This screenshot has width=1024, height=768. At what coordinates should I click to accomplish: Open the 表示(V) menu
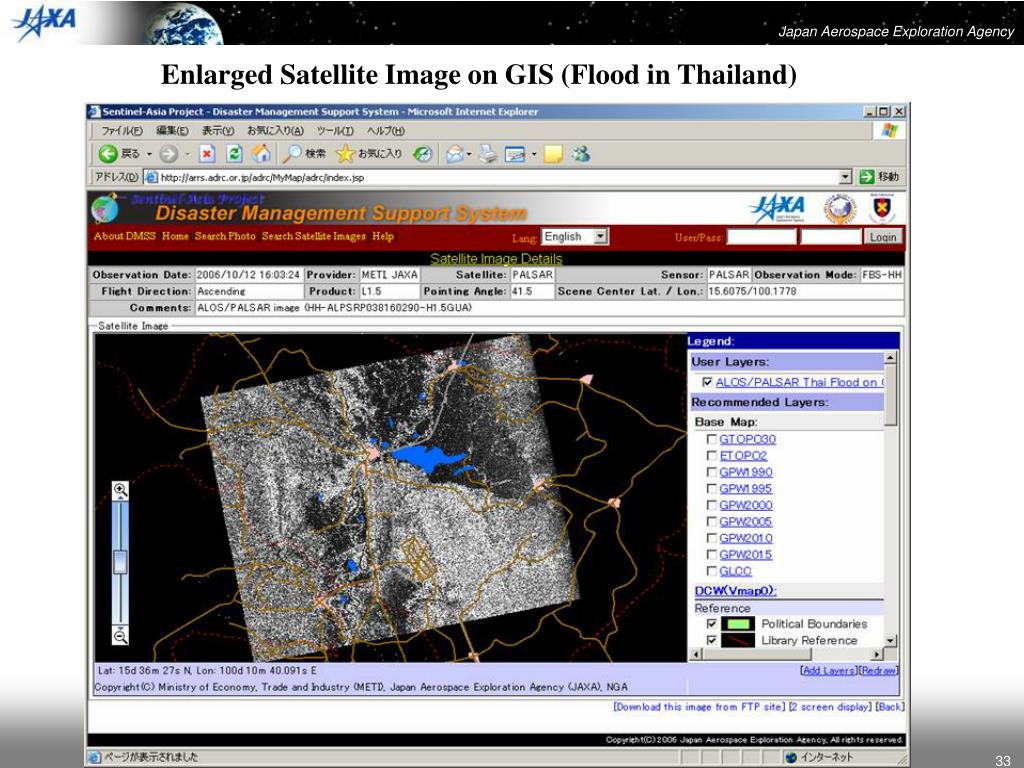point(217,131)
